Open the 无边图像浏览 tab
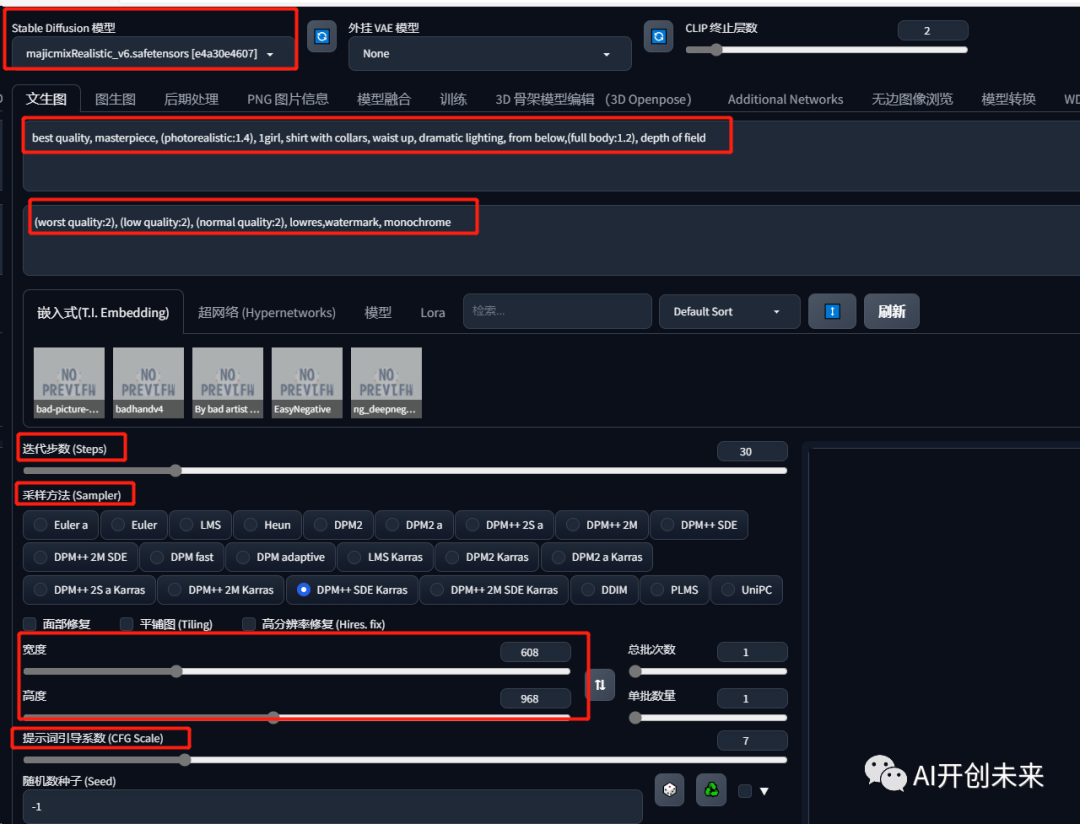Viewport: 1080px width, 824px height. point(912,99)
